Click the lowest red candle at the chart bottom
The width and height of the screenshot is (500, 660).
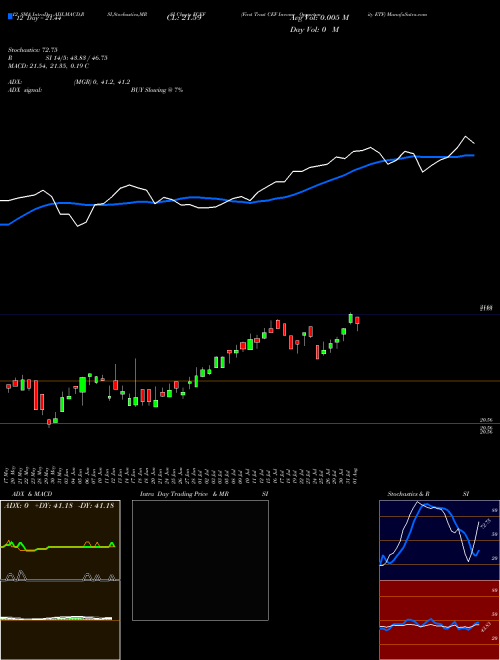(x=49, y=422)
